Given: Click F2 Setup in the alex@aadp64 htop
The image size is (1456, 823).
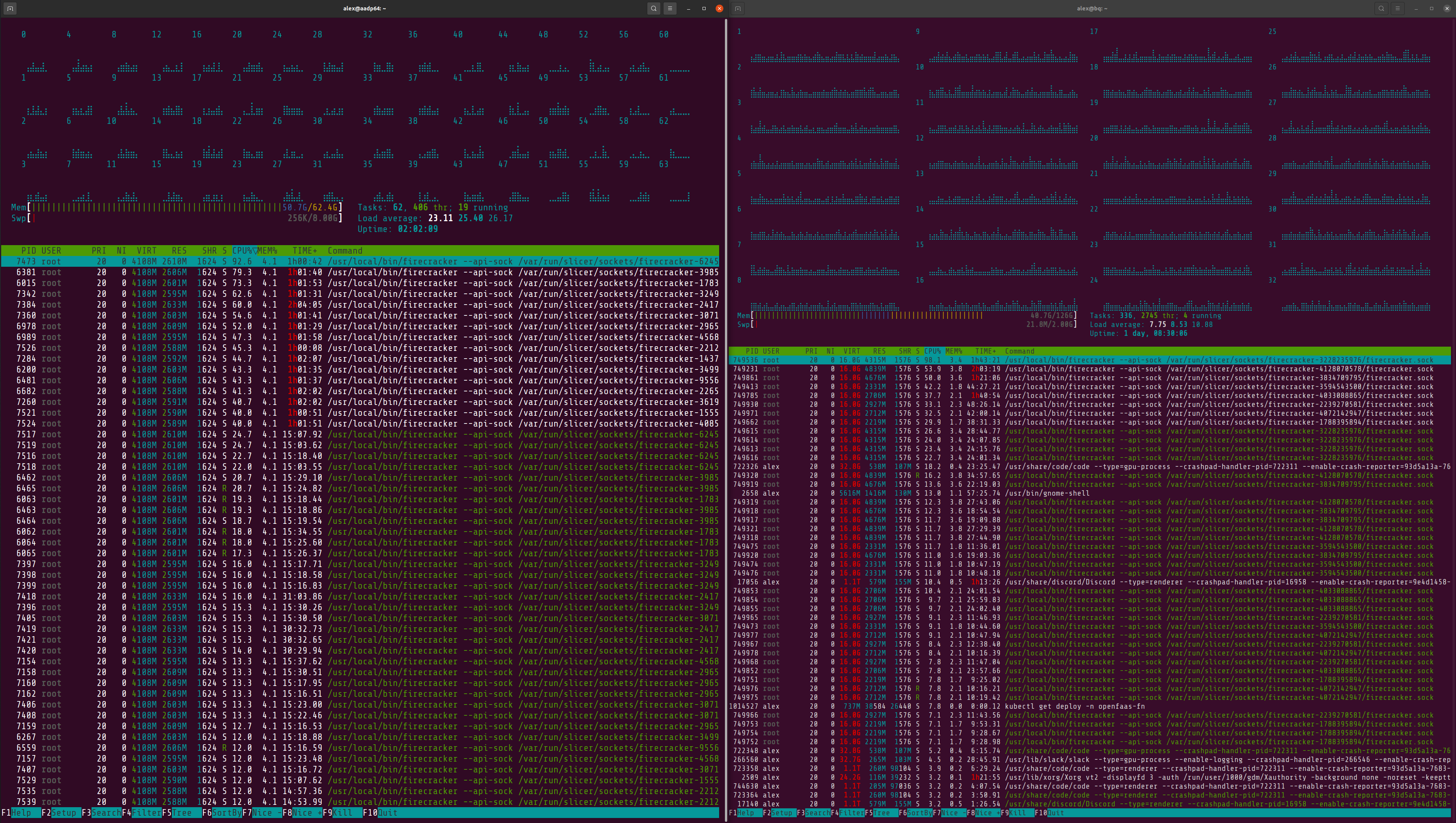Looking at the screenshot, I should [61, 812].
